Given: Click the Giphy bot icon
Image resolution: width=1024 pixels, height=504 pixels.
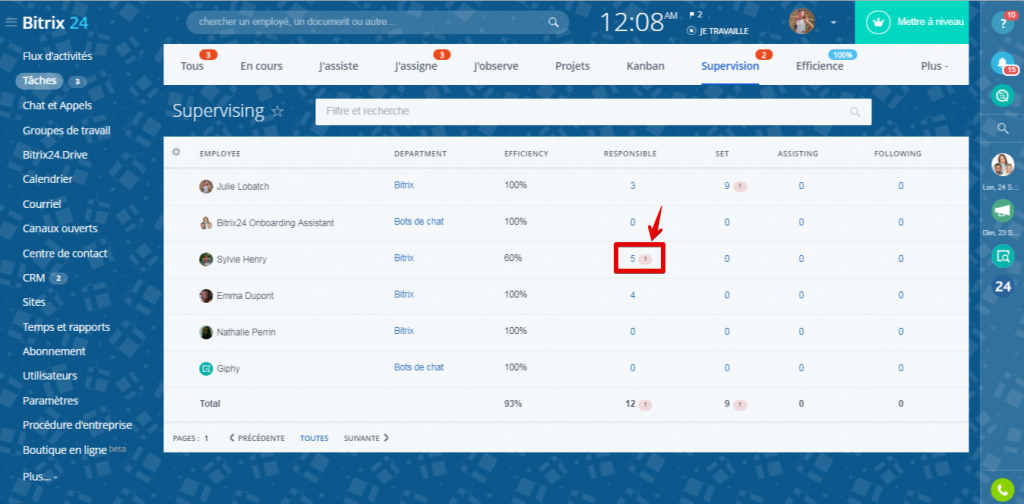Looking at the screenshot, I should pyautogui.click(x=206, y=369).
